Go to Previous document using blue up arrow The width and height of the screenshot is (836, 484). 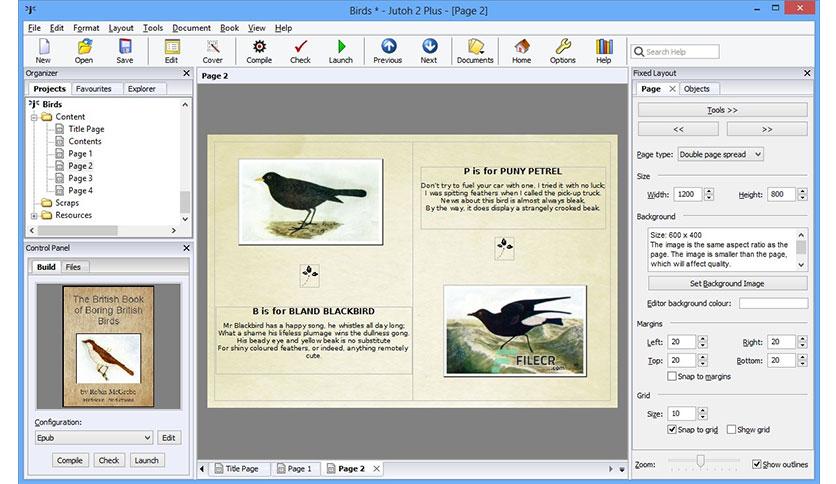point(388,51)
